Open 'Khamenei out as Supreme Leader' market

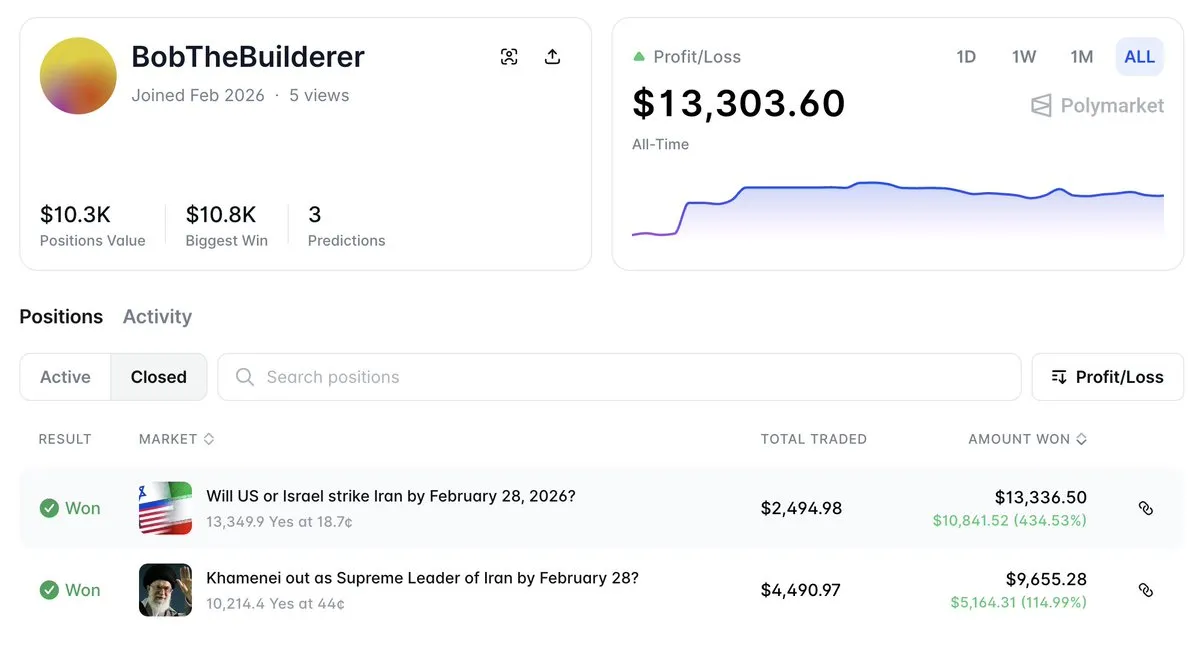(x=421, y=578)
